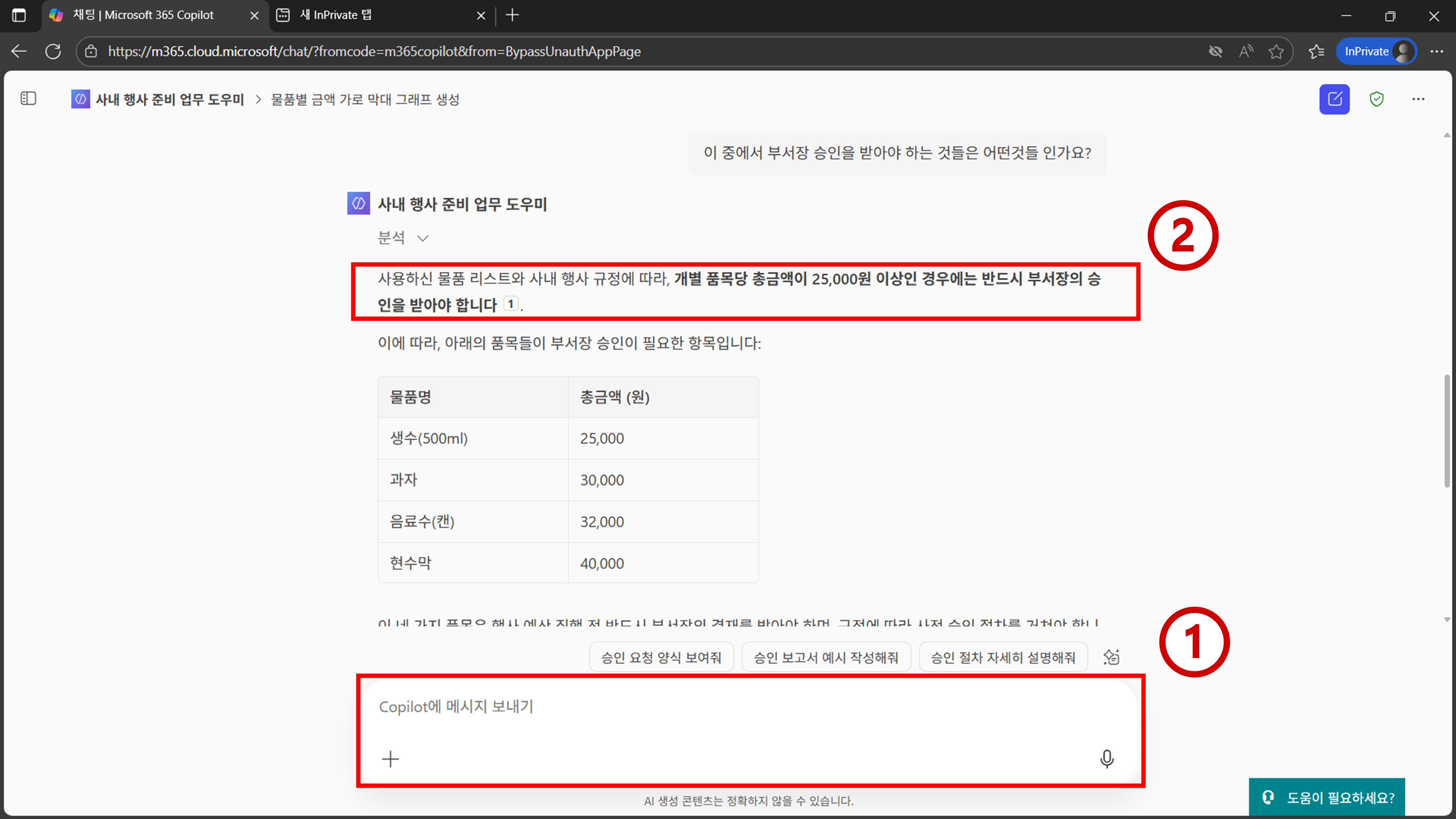Image resolution: width=1456 pixels, height=819 pixels.
Task: Open browser settings and more menu
Action: pos(1436,51)
